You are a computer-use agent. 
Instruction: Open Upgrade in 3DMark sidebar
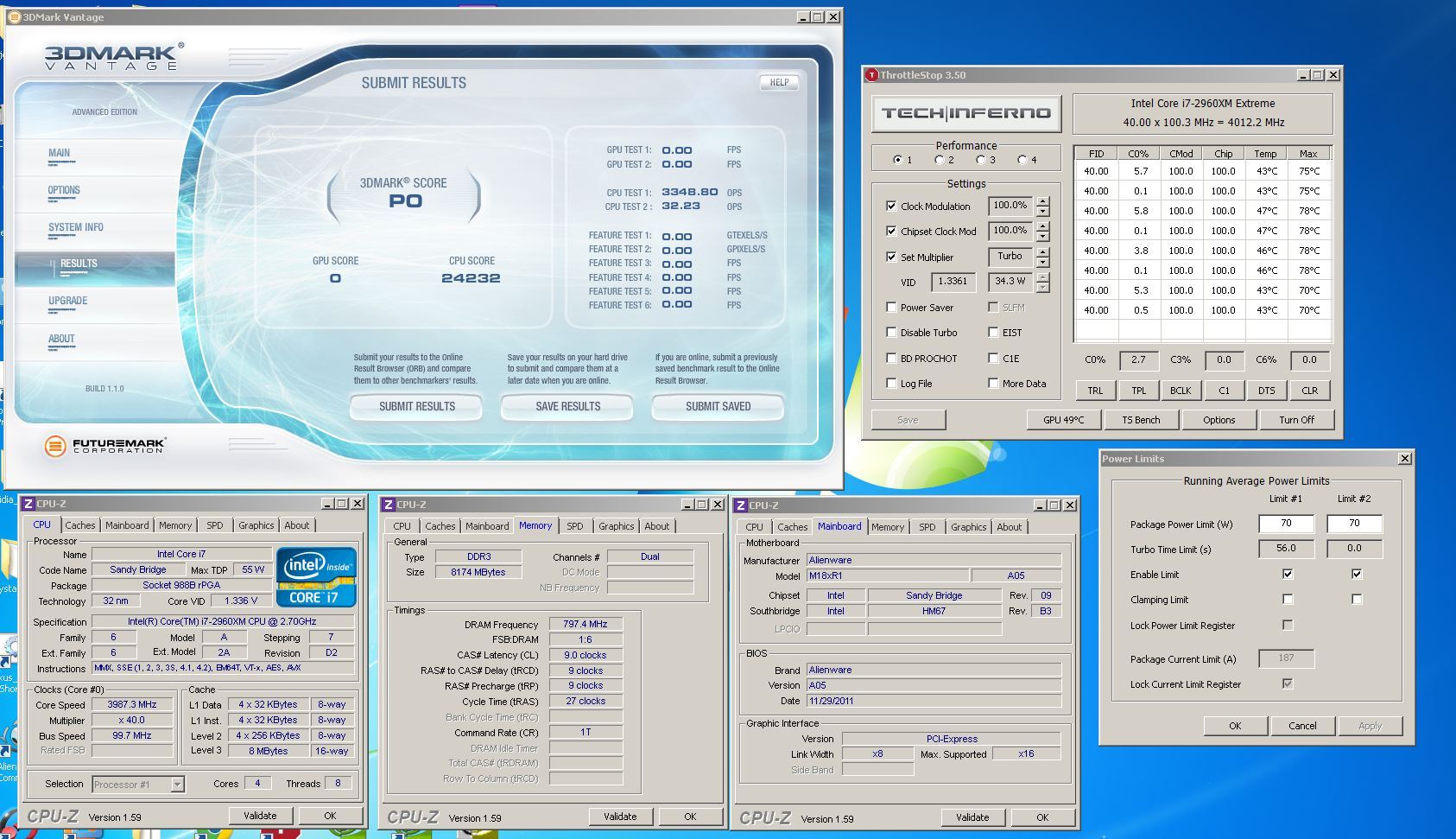coord(68,301)
